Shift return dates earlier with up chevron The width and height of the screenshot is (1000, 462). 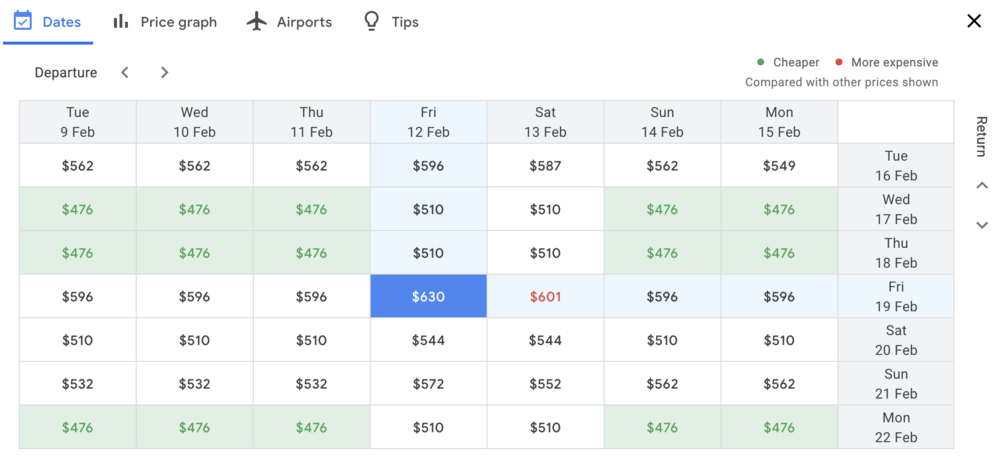[982, 185]
